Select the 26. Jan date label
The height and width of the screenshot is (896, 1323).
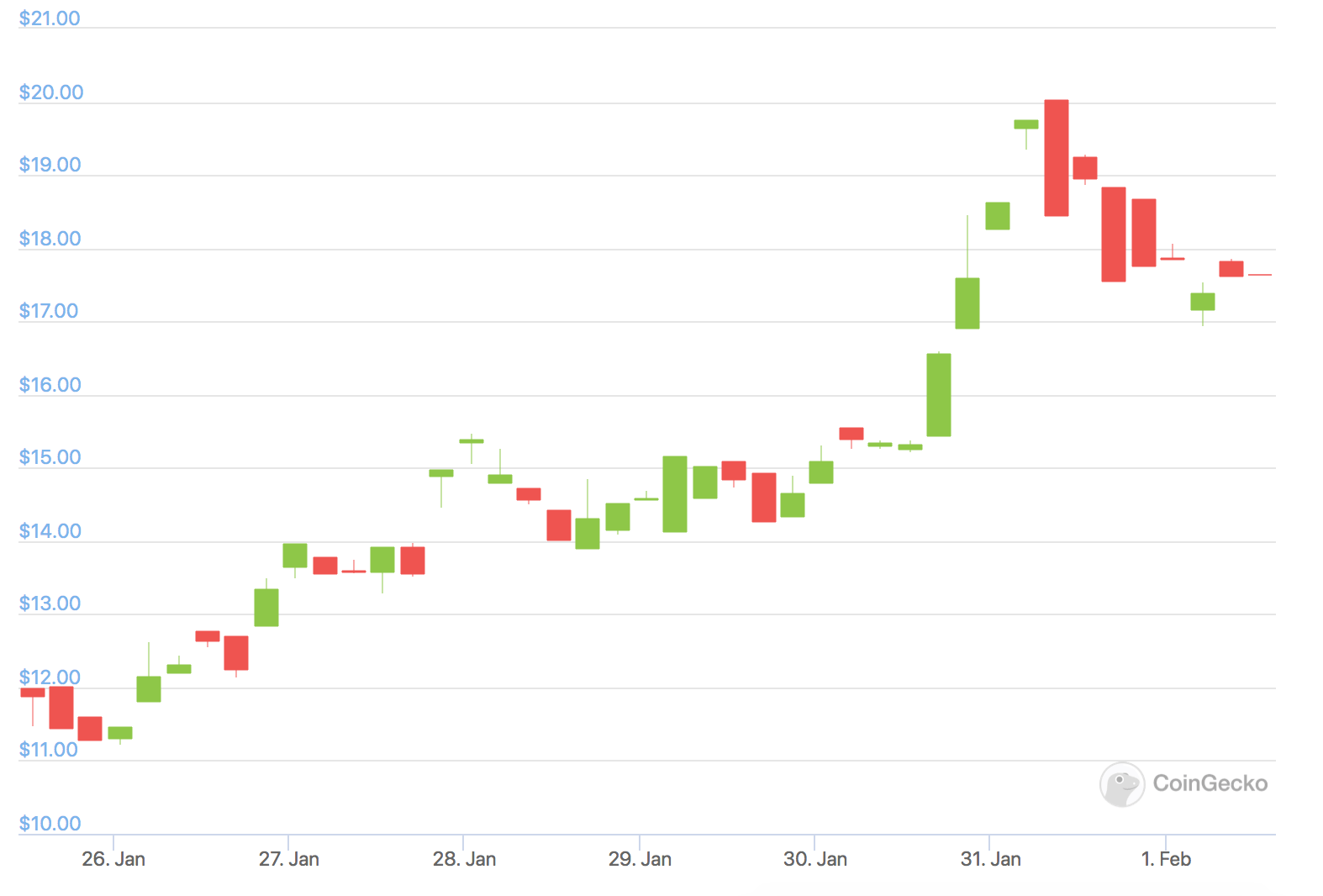point(113,859)
